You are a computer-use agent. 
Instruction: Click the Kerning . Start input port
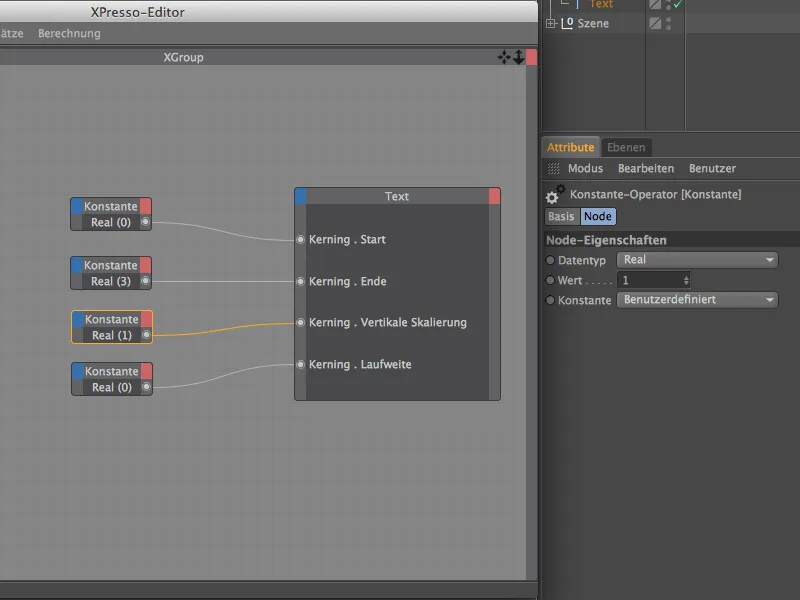pyautogui.click(x=301, y=239)
